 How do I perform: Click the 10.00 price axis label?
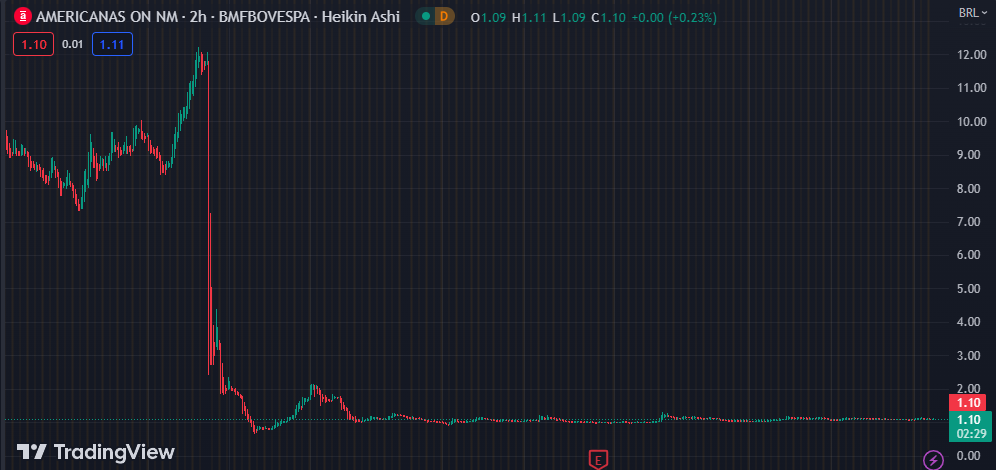tap(973, 121)
